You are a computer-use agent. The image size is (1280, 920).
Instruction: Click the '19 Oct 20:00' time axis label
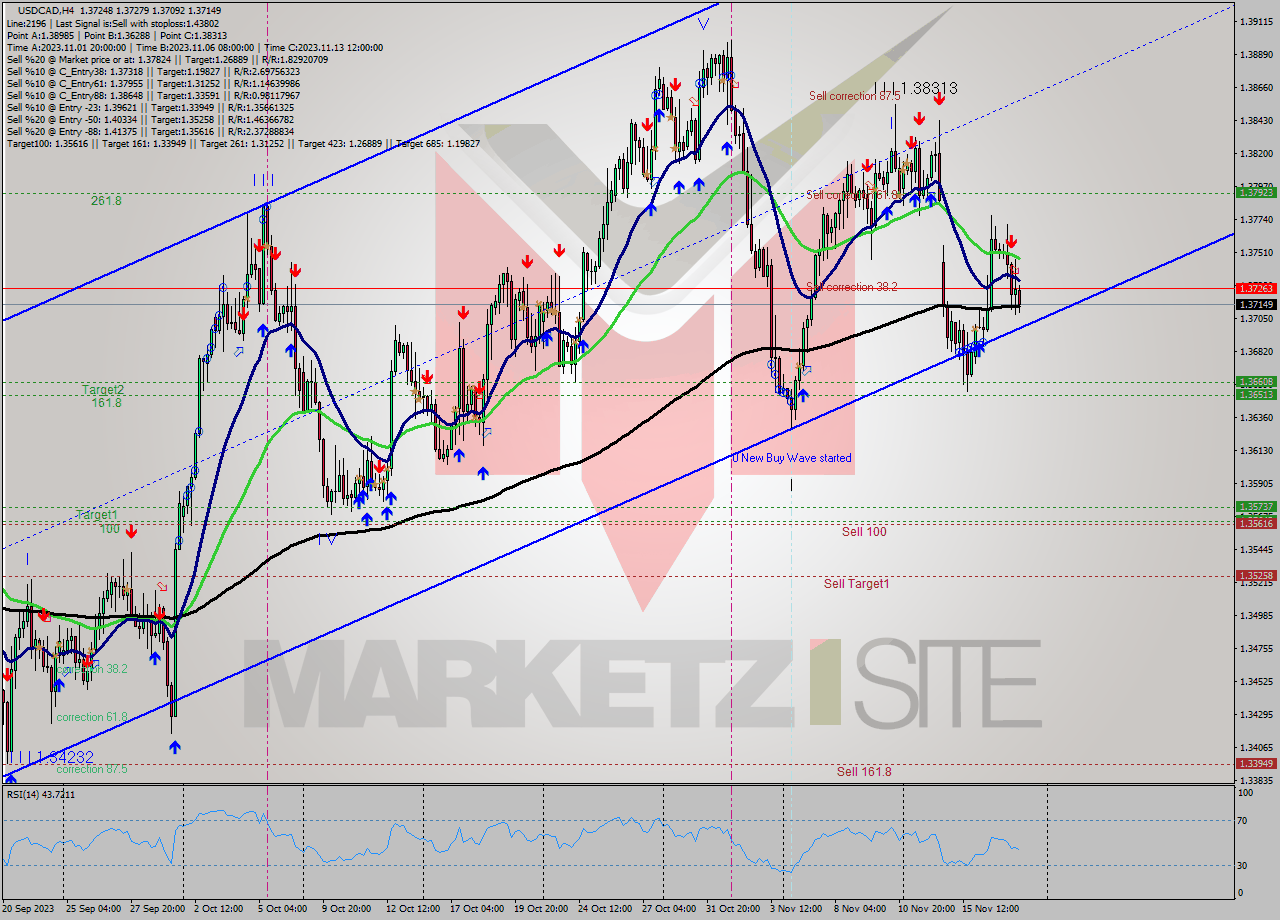coord(540,909)
